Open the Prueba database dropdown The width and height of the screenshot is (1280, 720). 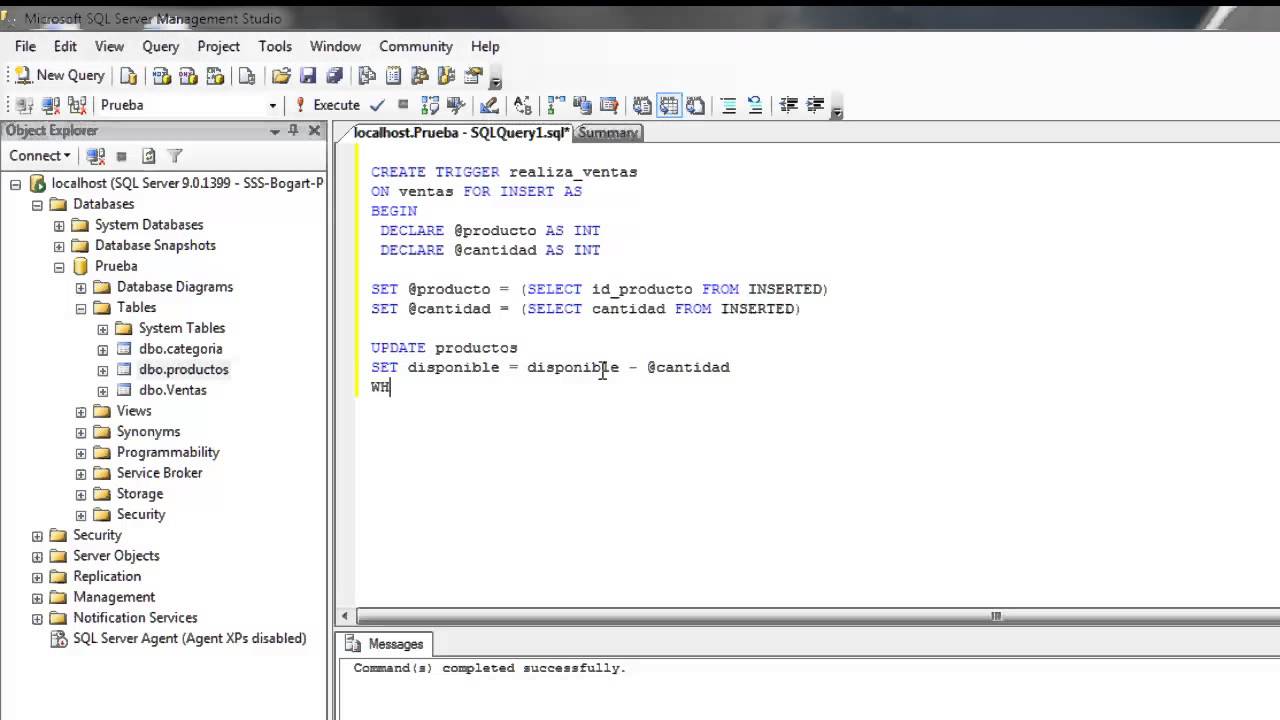point(187,105)
